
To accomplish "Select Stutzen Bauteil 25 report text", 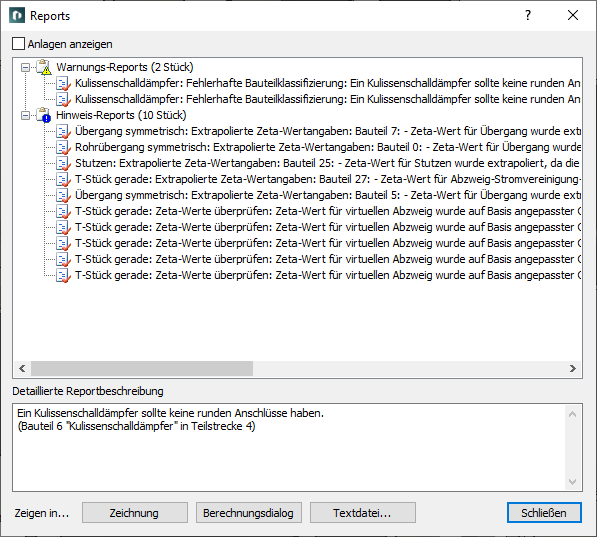I will point(328,163).
